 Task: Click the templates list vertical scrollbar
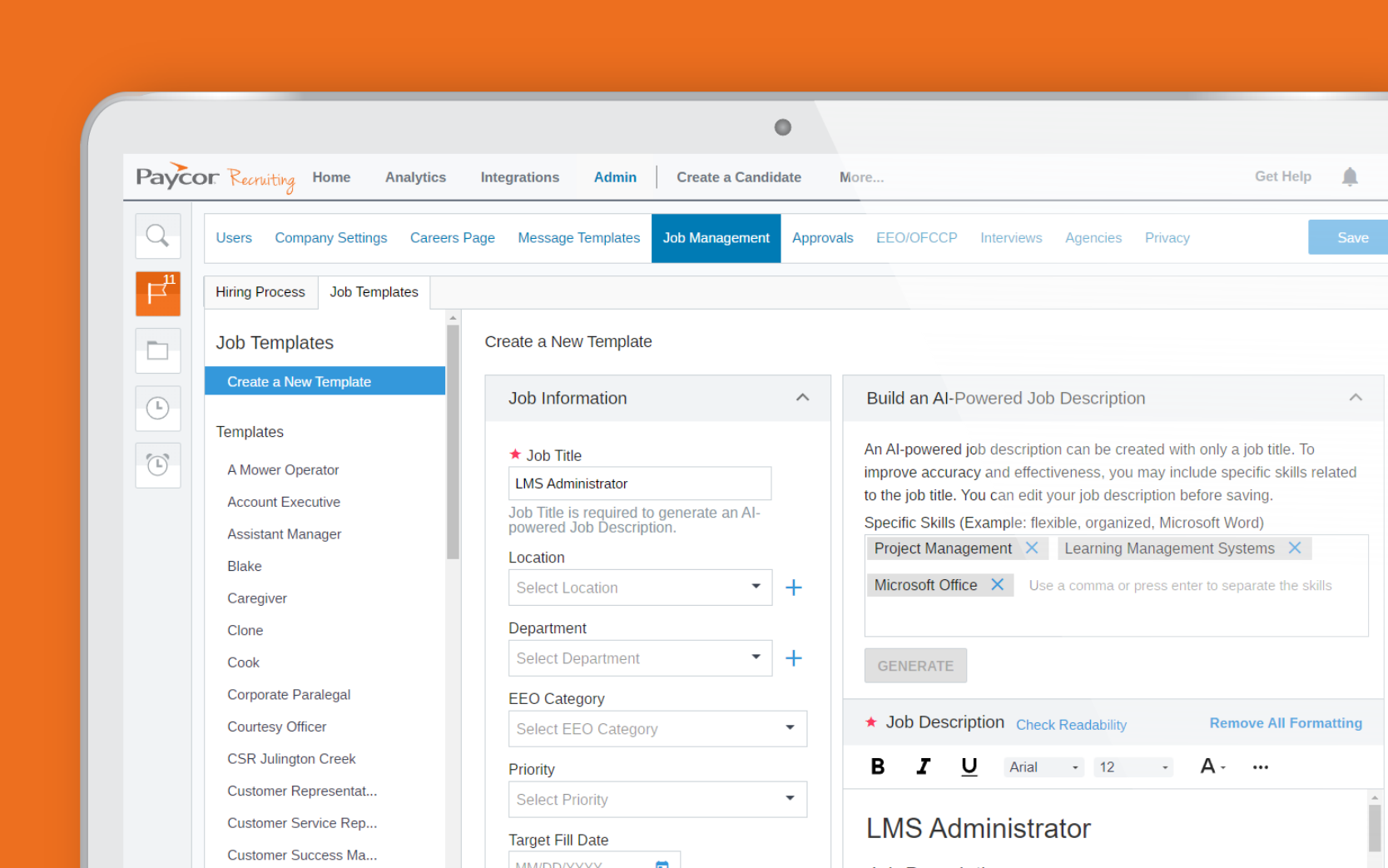click(x=453, y=441)
